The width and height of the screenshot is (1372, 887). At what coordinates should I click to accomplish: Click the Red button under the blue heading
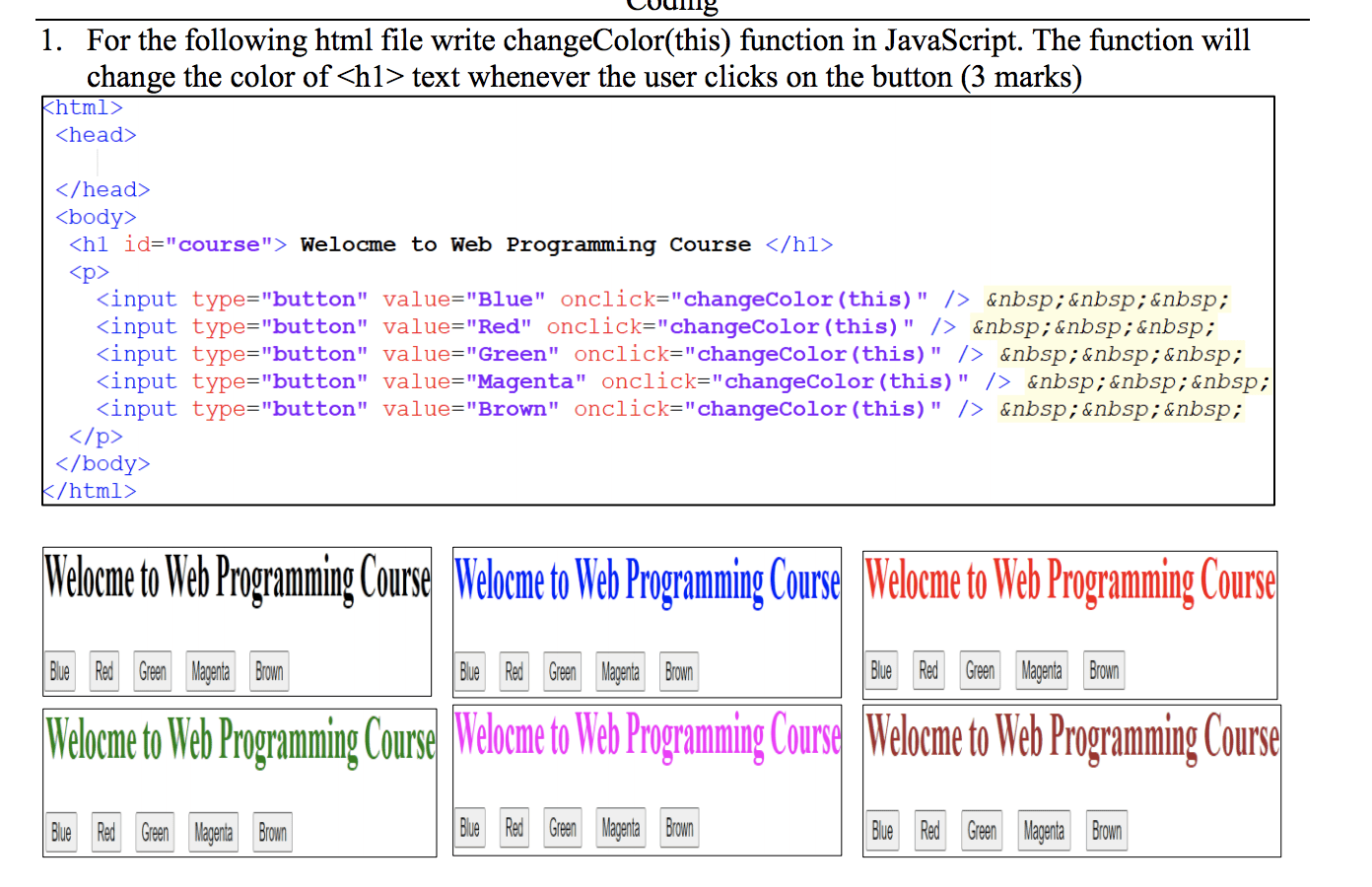pyautogui.click(x=514, y=671)
